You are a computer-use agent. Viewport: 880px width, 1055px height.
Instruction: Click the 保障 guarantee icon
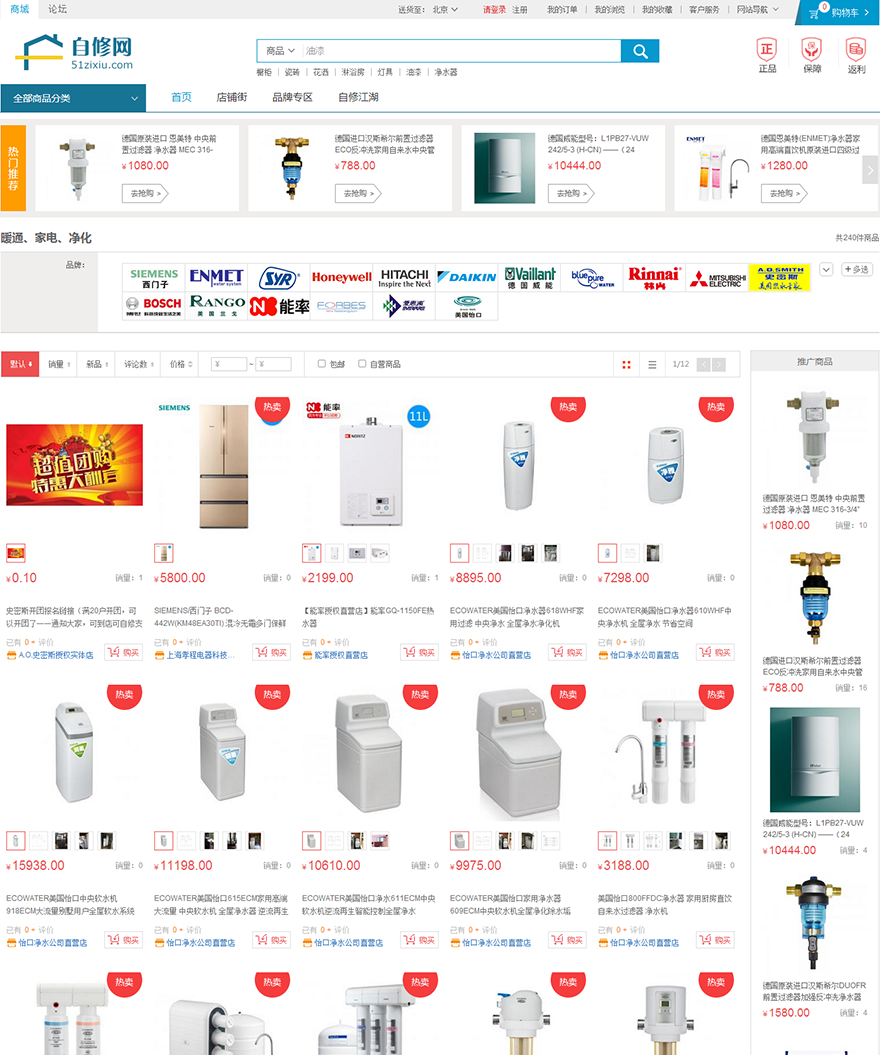click(811, 50)
